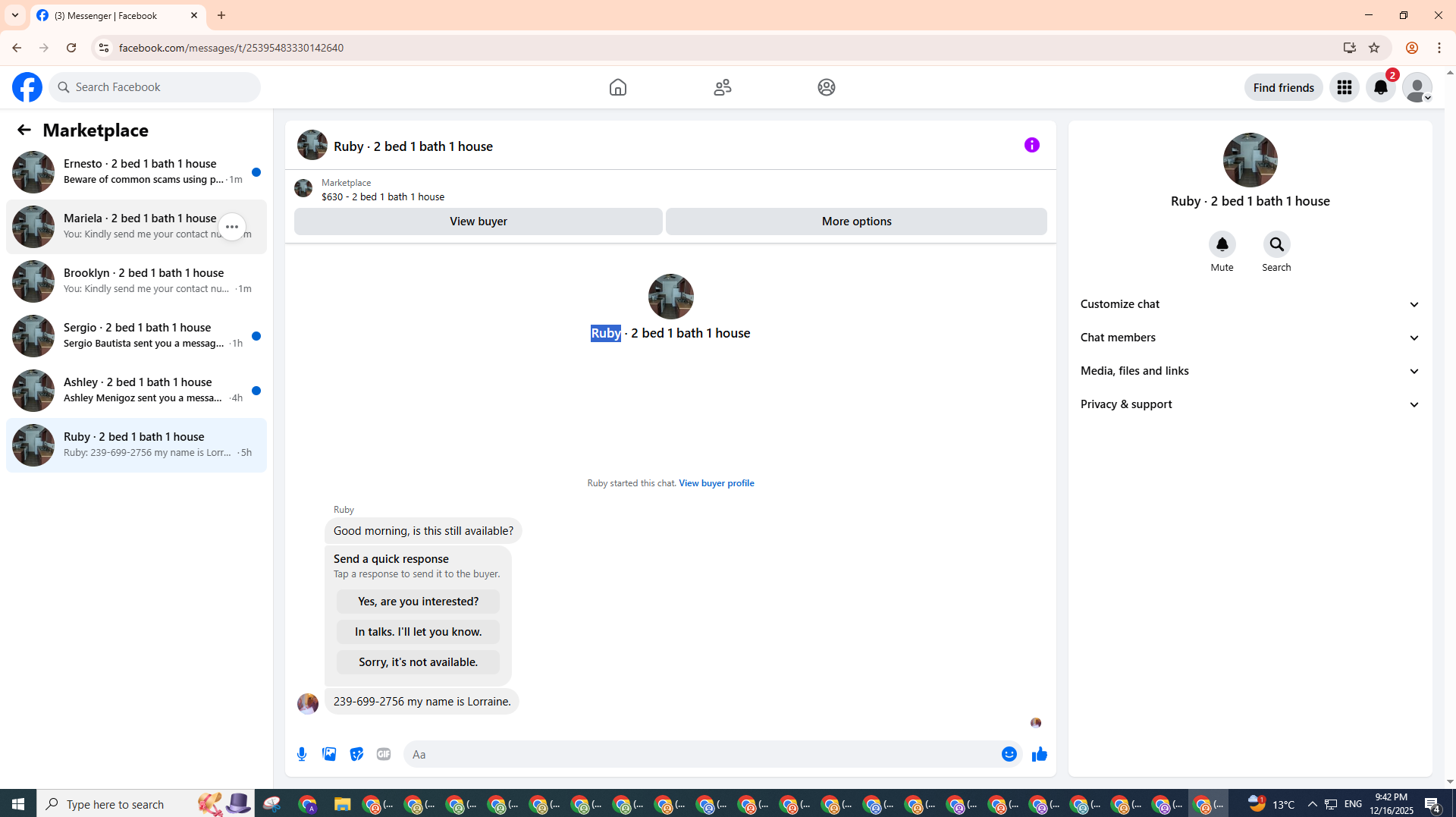
Task: Open the View buyer profile link
Action: 717,483
